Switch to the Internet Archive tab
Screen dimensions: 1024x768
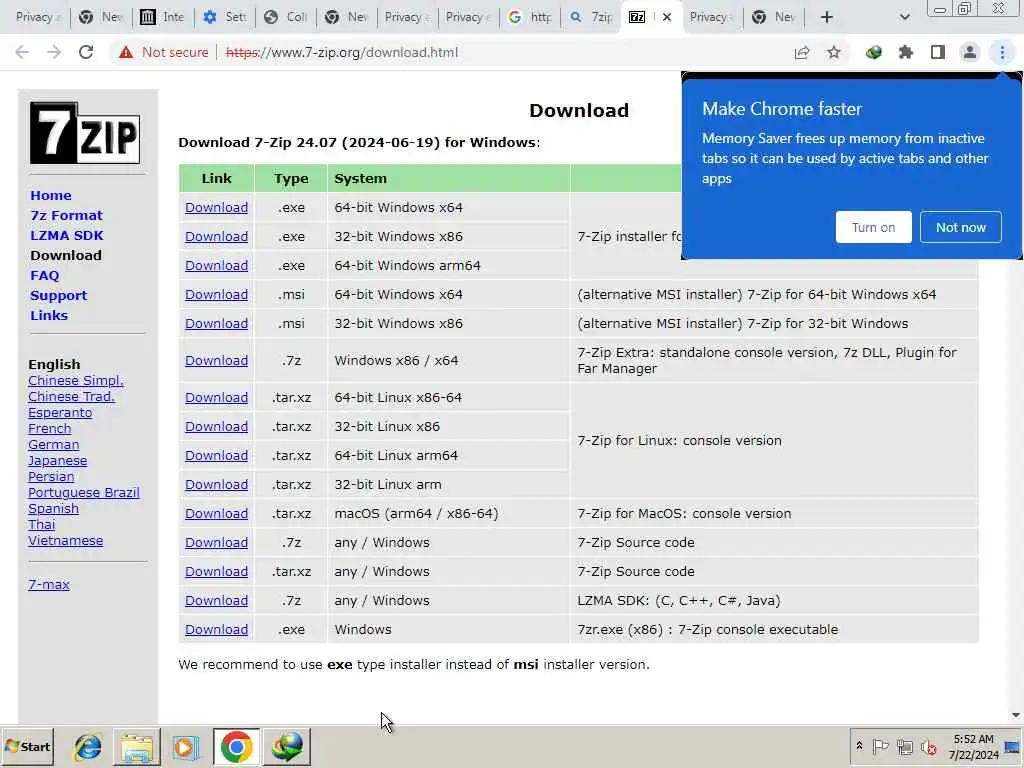point(163,17)
